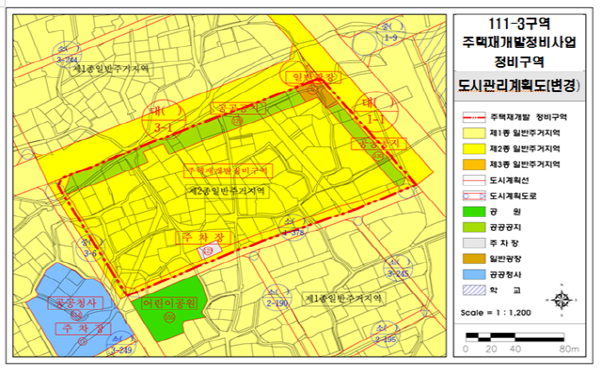
Task: Click the green 공원 legend swatch
Action: pyautogui.click(x=474, y=212)
